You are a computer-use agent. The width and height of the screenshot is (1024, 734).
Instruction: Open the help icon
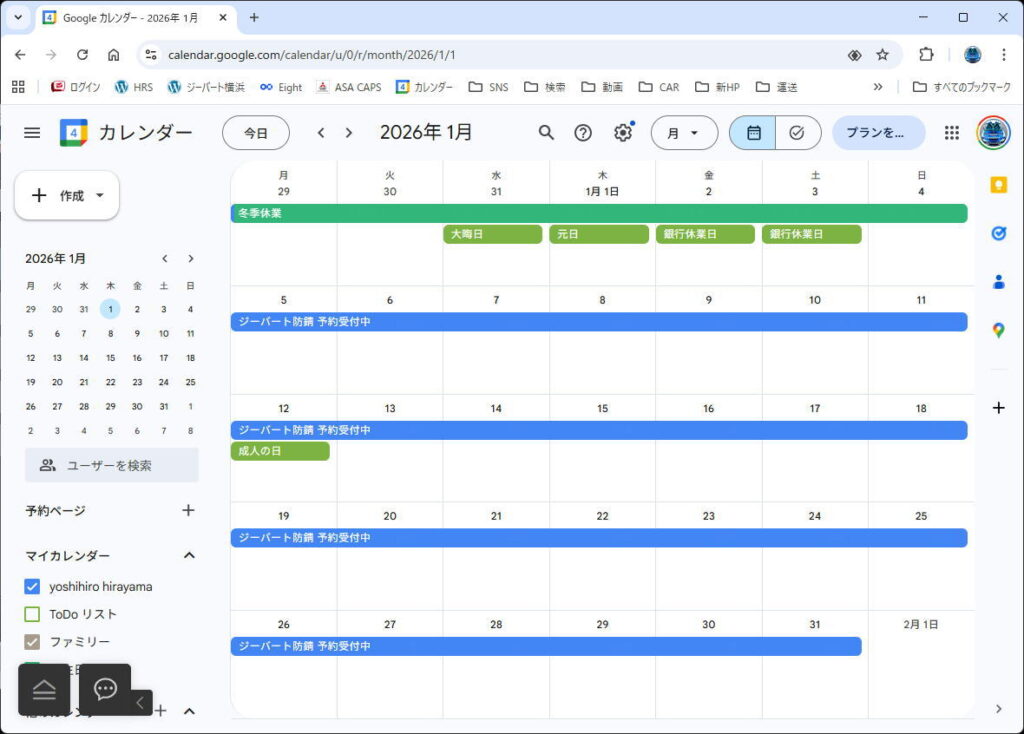[x=583, y=132]
